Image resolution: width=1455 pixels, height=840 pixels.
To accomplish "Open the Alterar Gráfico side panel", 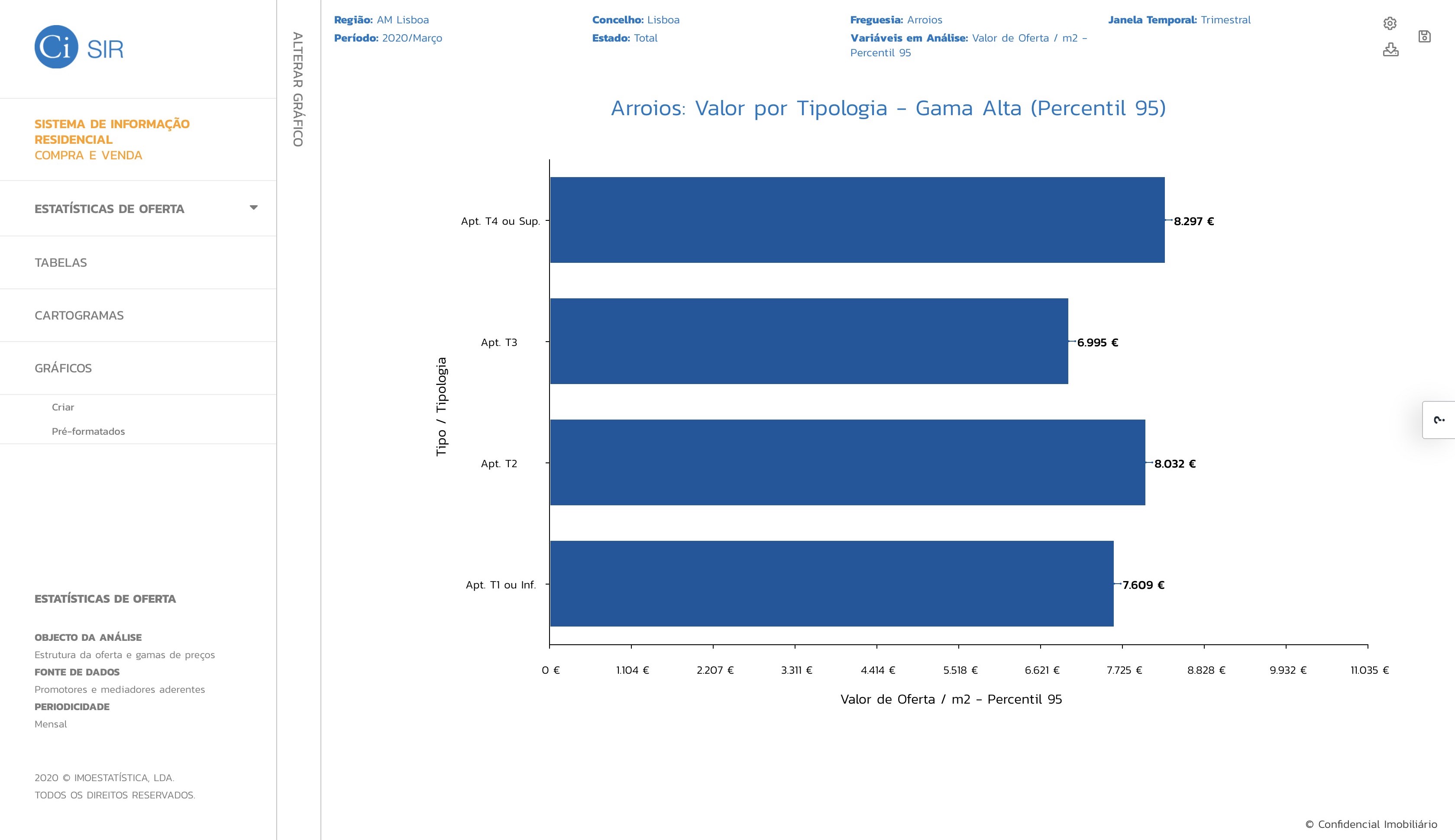I will pyautogui.click(x=297, y=90).
